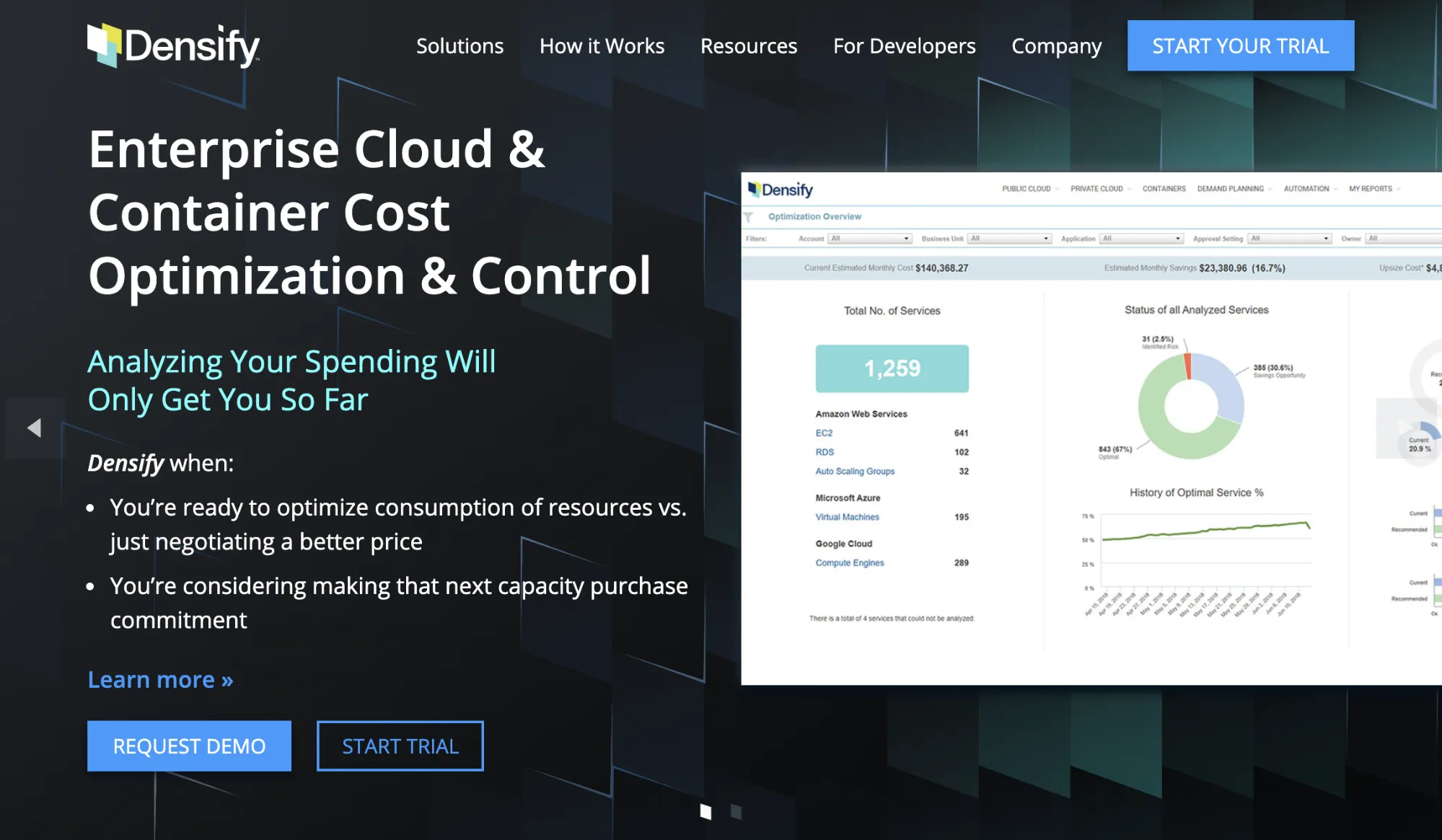Select the first carousel indicator dot

click(x=705, y=812)
